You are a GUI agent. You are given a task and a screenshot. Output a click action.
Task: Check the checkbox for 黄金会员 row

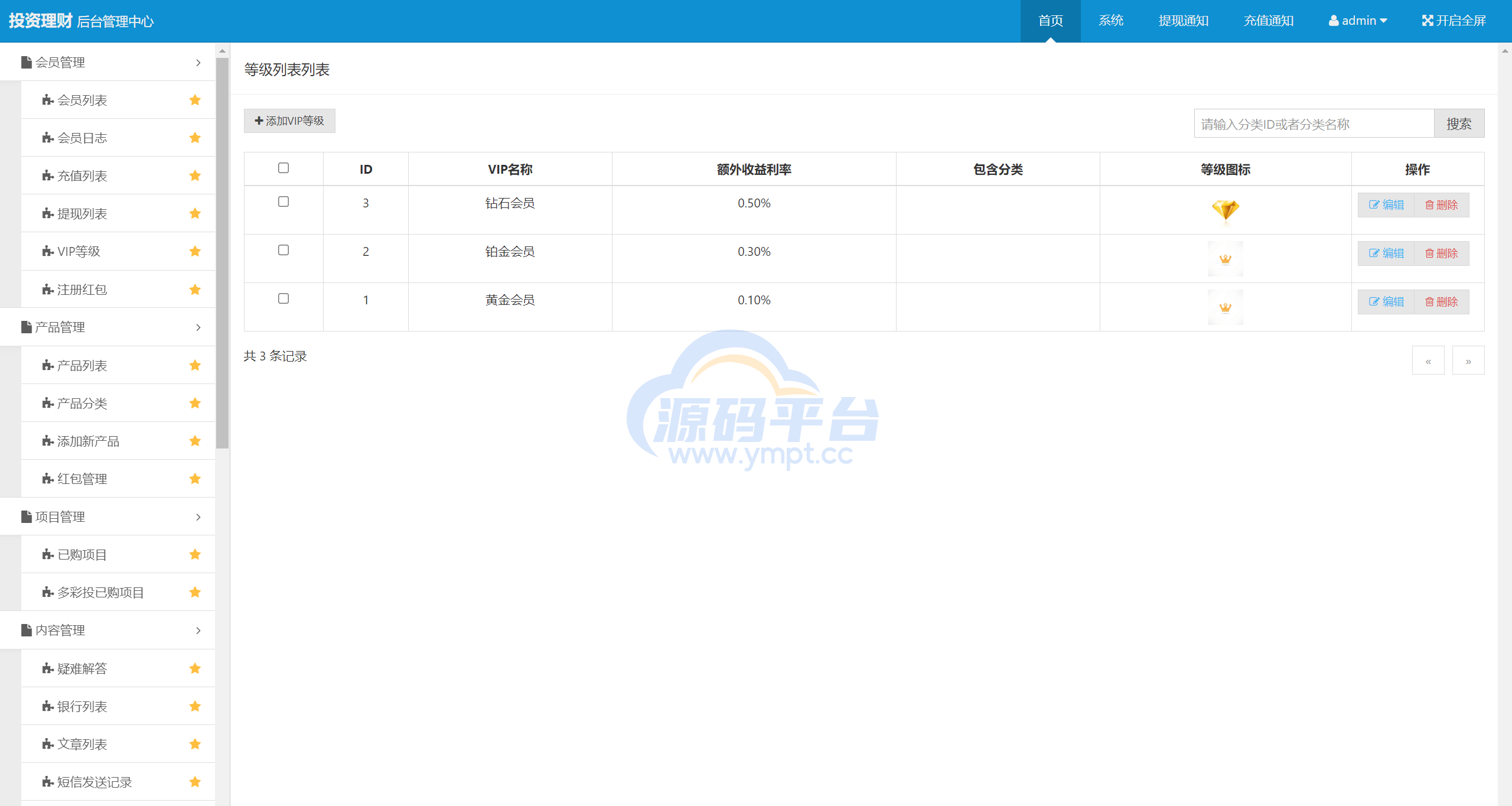pyautogui.click(x=283, y=298)
